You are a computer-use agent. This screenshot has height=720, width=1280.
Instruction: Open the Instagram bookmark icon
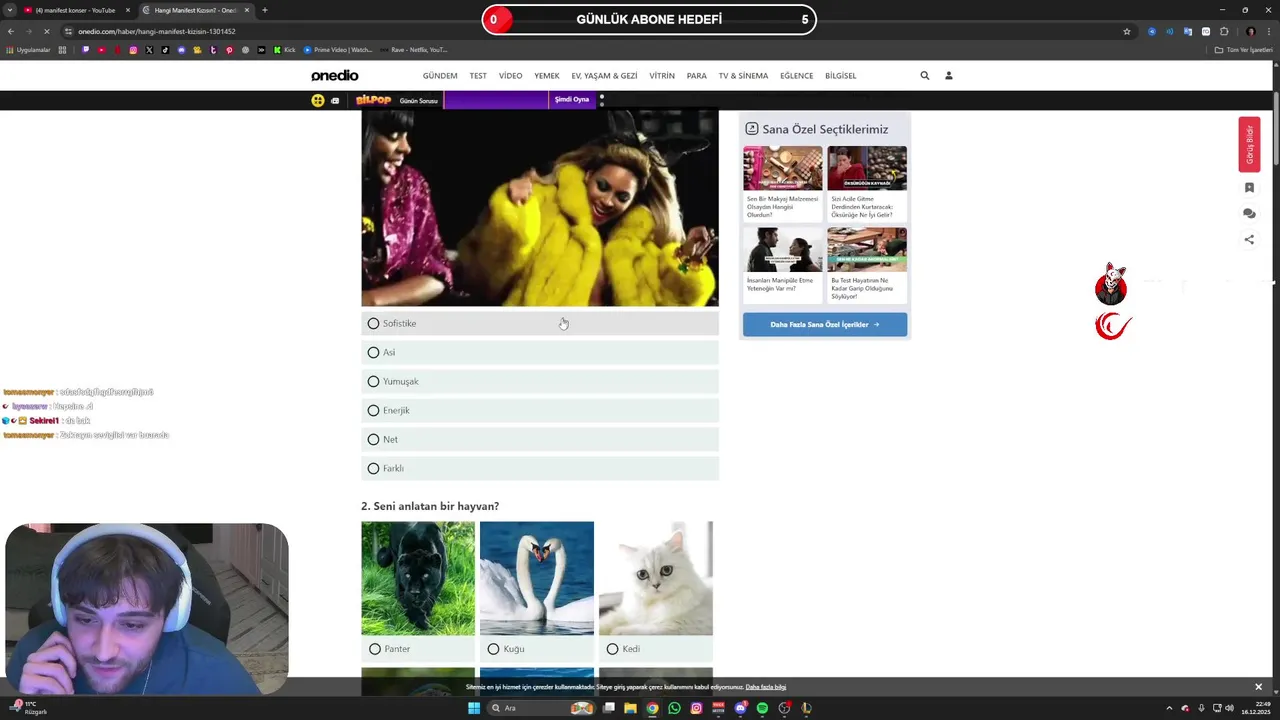click(x=133, y=49)
